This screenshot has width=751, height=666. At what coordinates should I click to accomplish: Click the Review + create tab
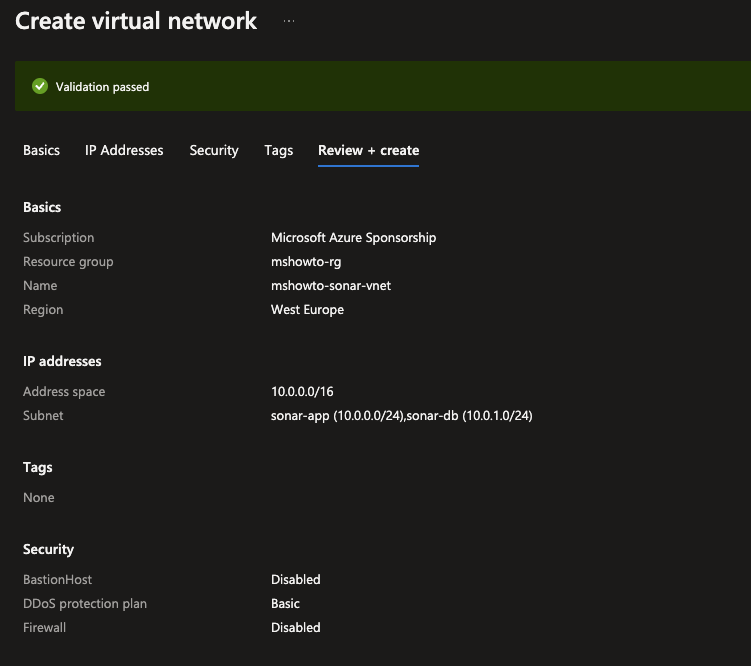pyautogui.click(x=368, y=150)
